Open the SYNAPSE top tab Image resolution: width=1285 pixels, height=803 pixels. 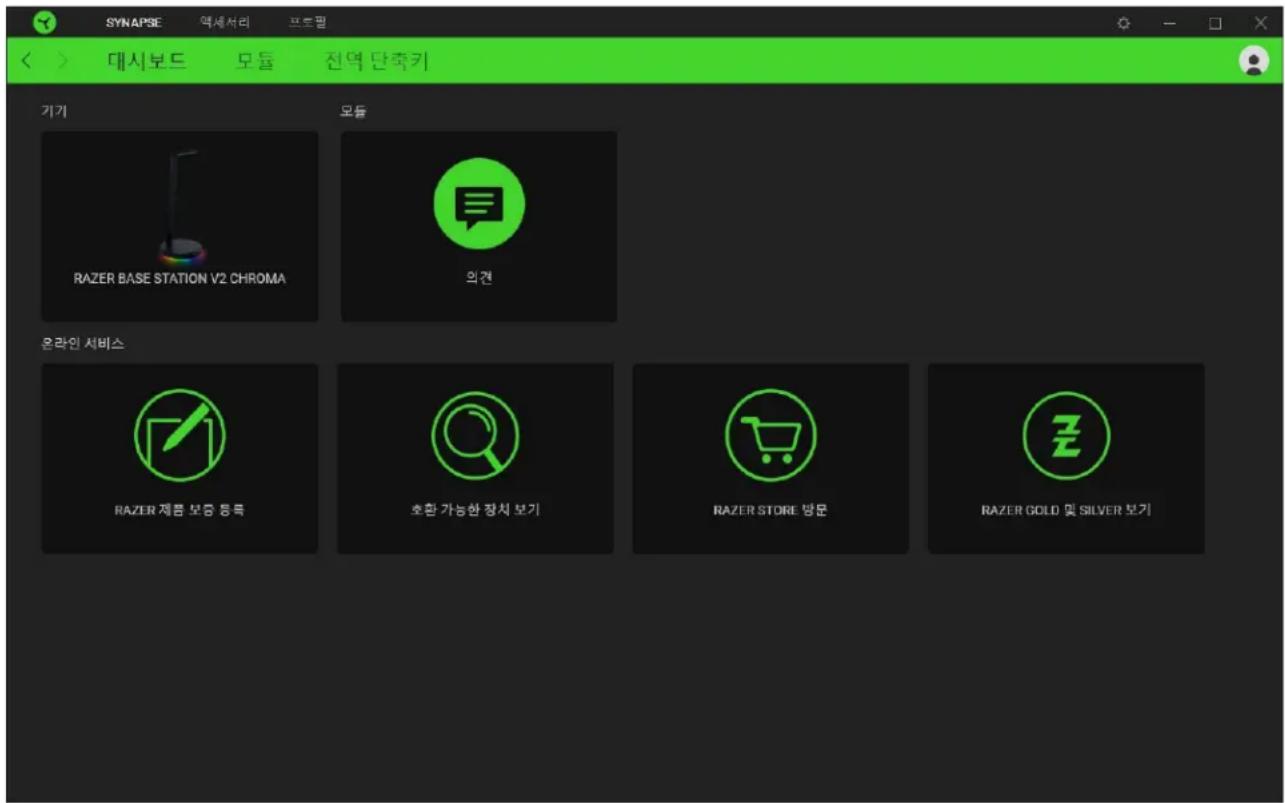pos(134,22)
